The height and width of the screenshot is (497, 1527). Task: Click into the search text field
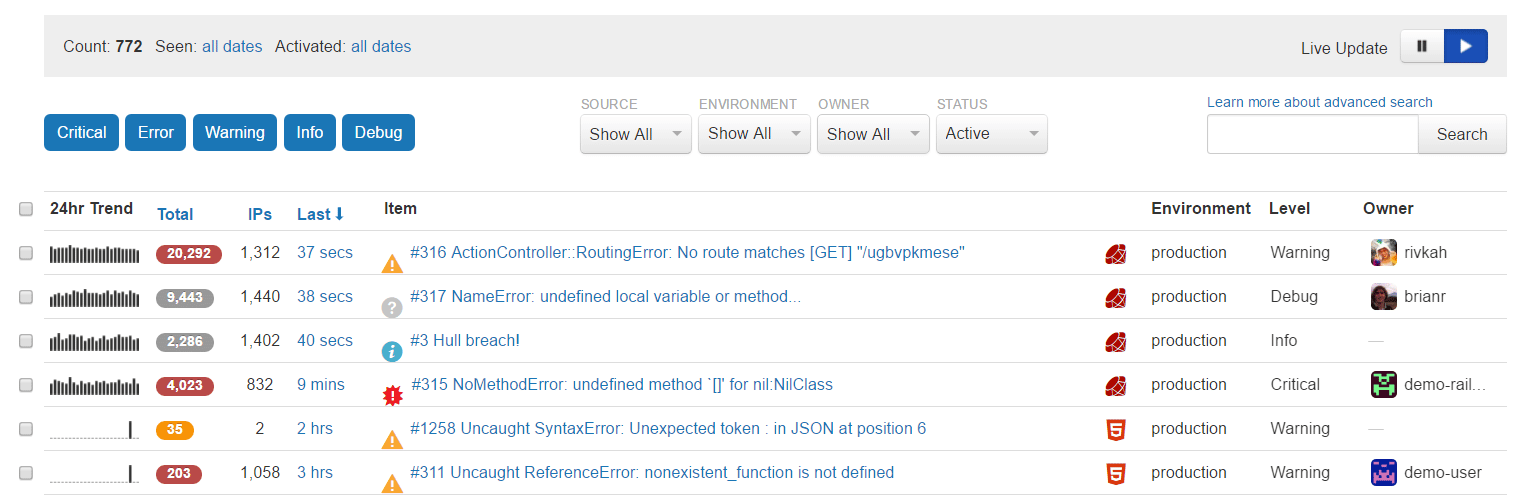coord(1312,134)
